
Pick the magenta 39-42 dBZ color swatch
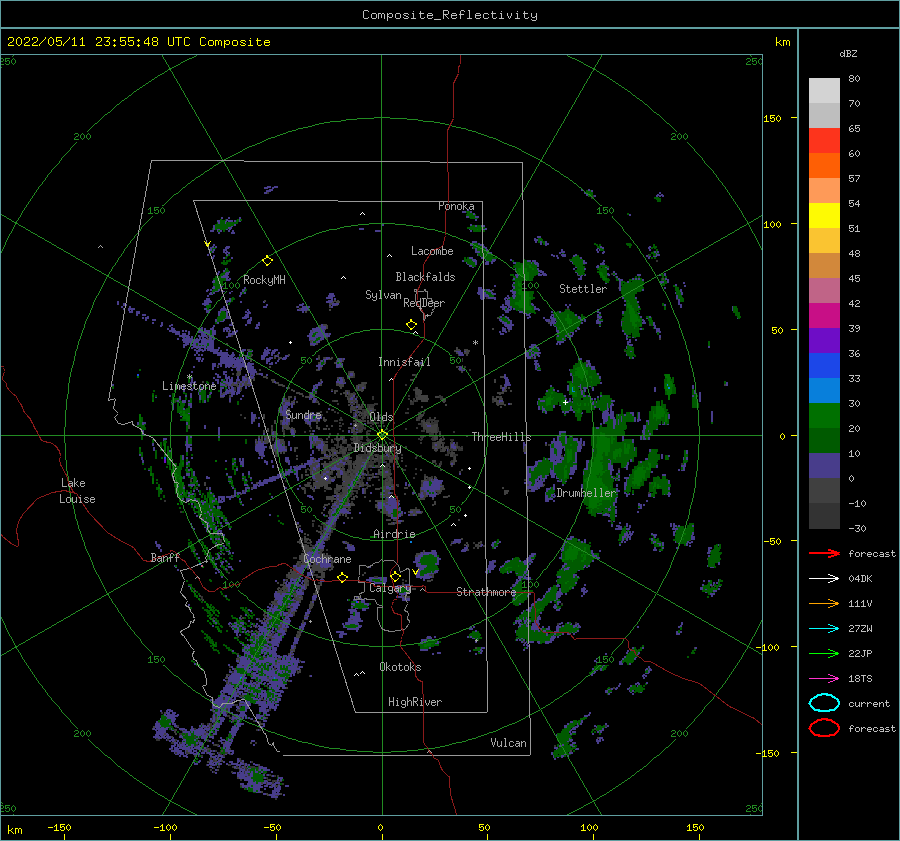824,316
